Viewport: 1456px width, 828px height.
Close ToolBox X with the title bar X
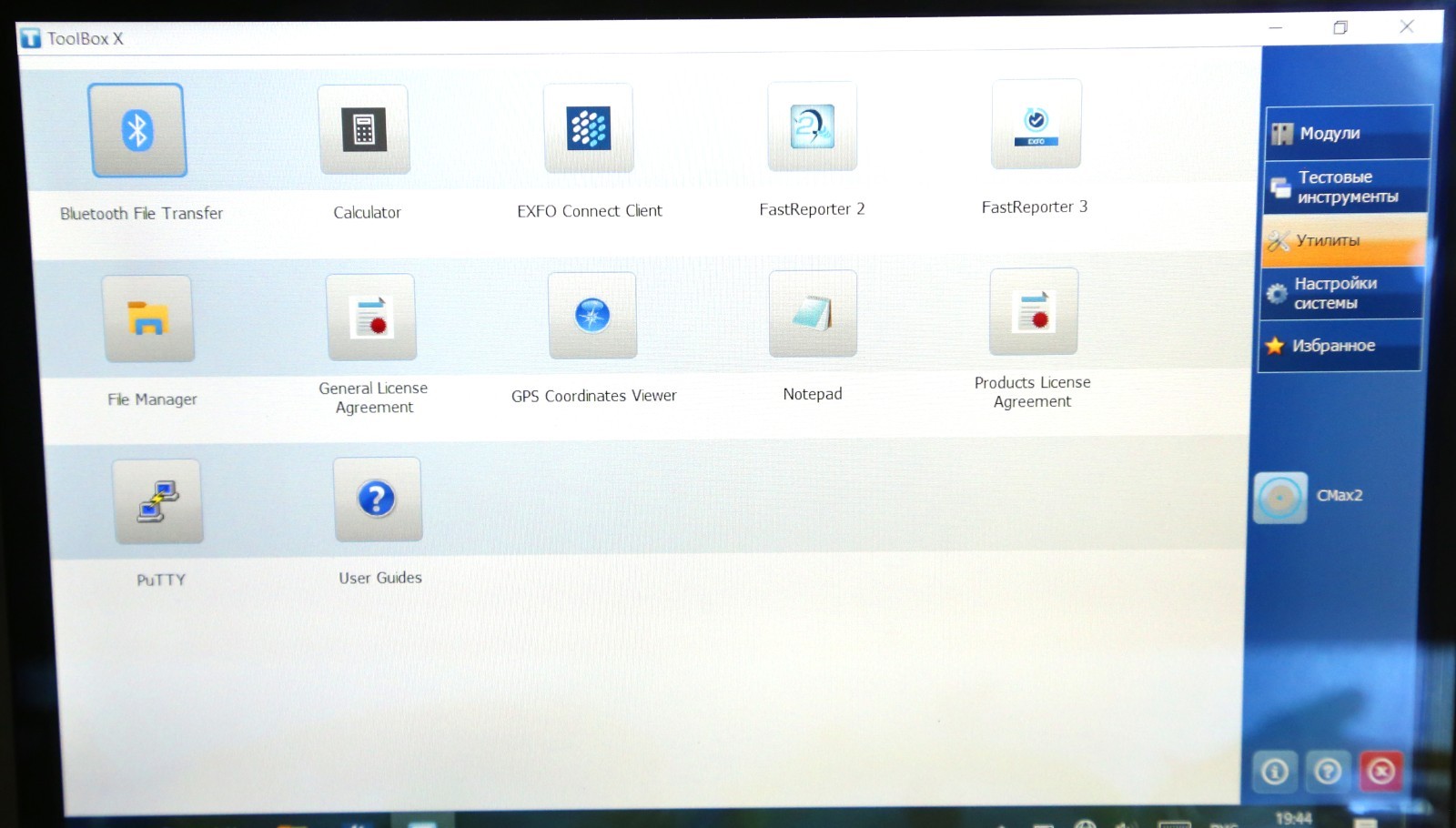click(x=1407, y=26)
